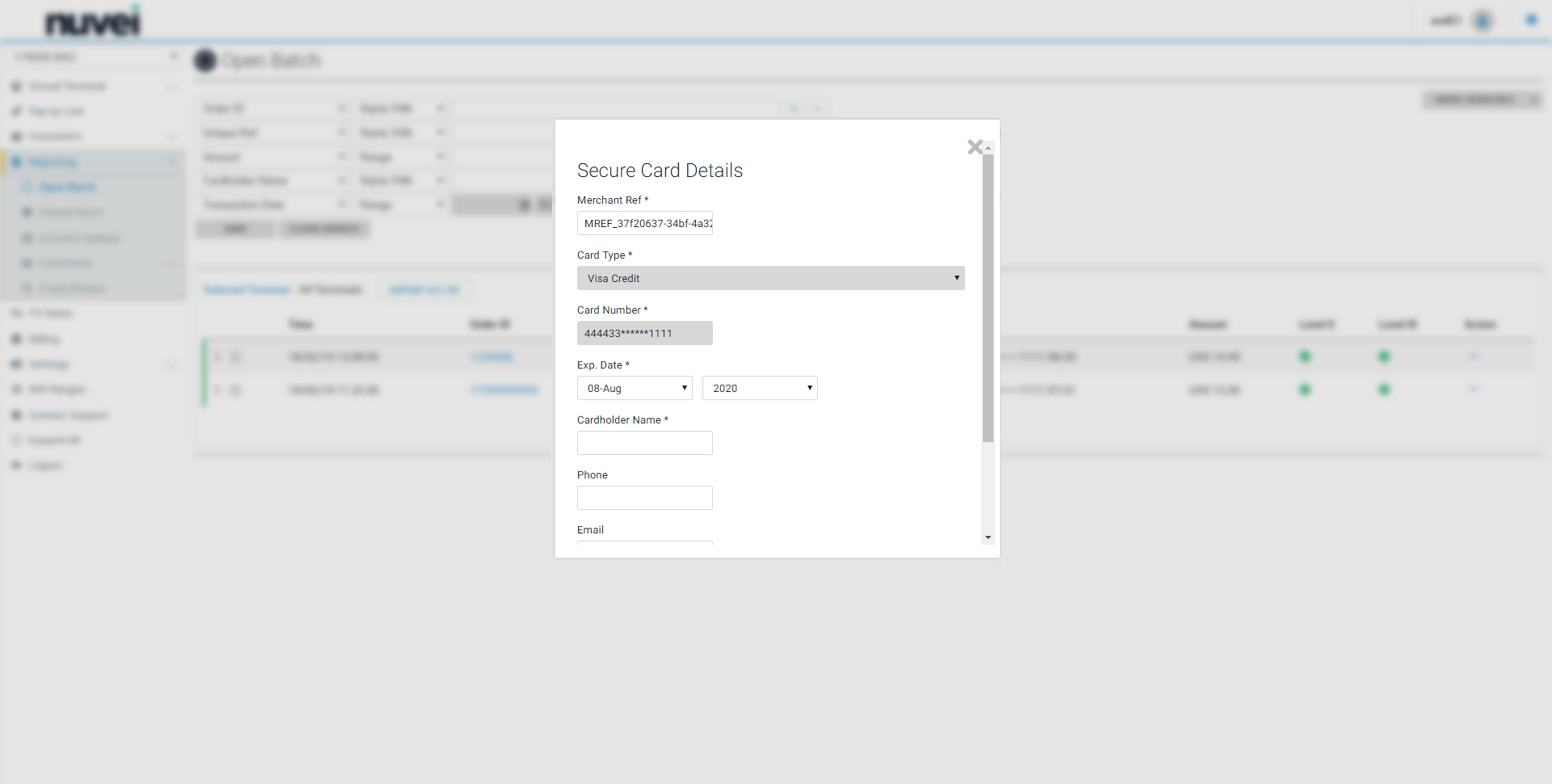Click the dialog's vertical scrollbar thumb
1552x784 pixels.
point(988,299)
